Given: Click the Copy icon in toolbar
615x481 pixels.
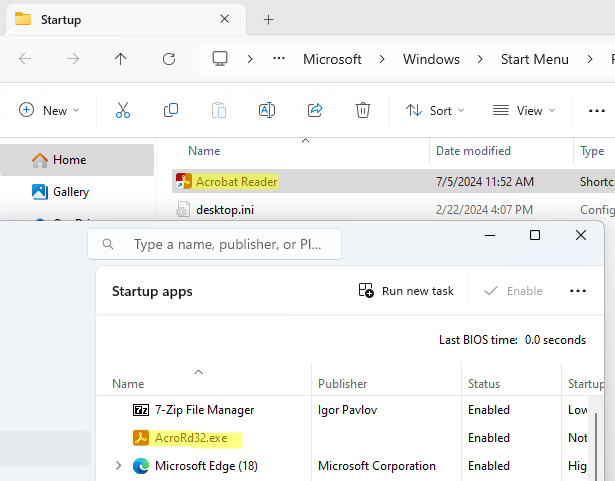Looking at the screenshot, I should pos(171,110).
